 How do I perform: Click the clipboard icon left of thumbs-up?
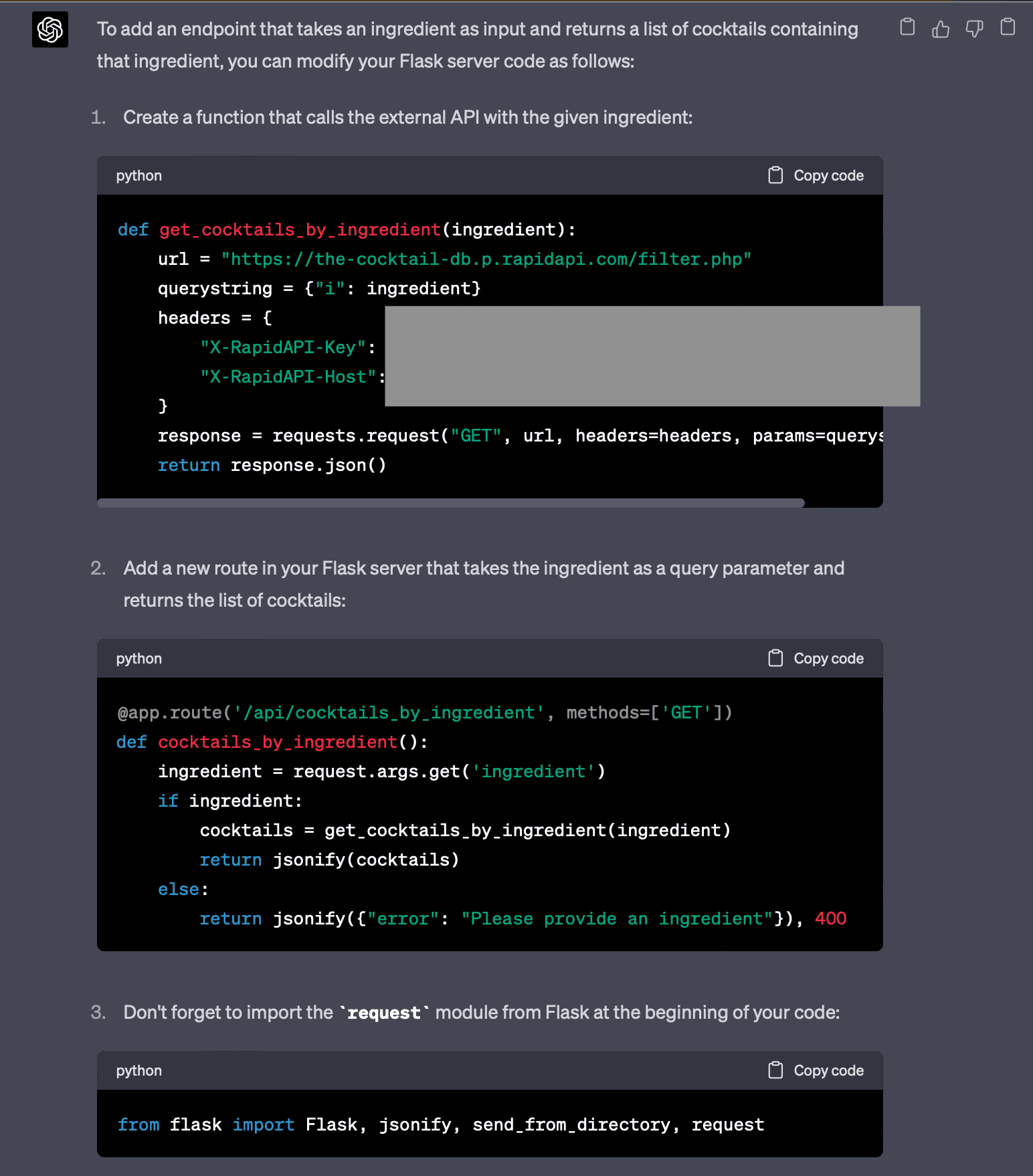[x=907, y=27]
